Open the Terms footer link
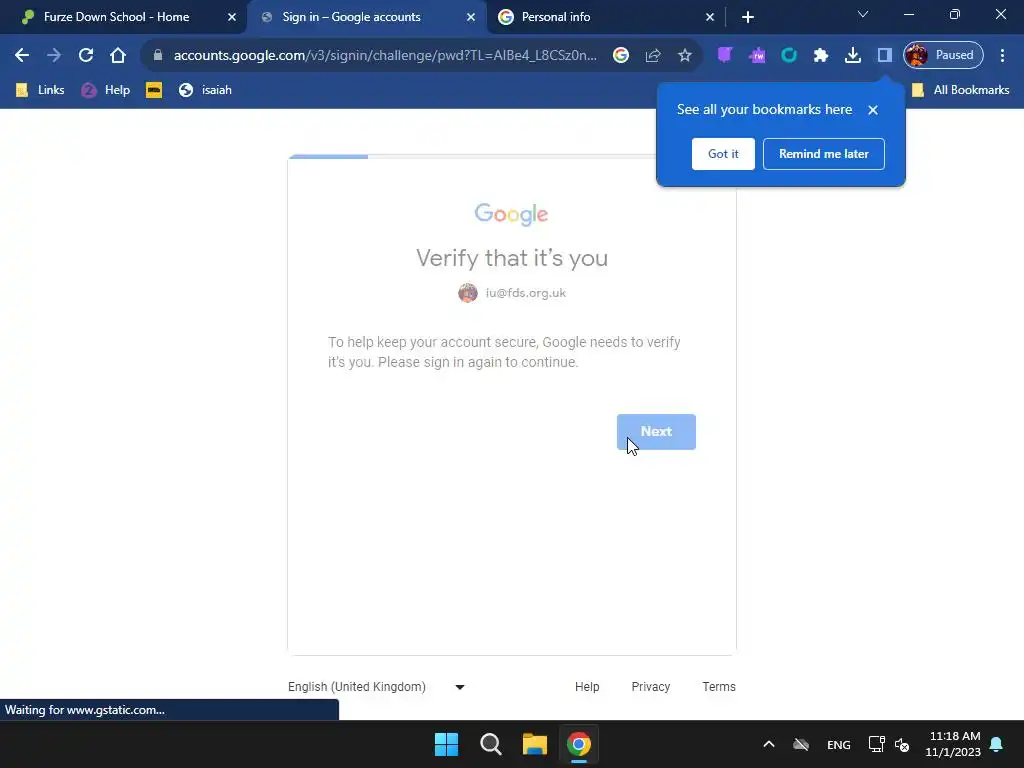 719,687
